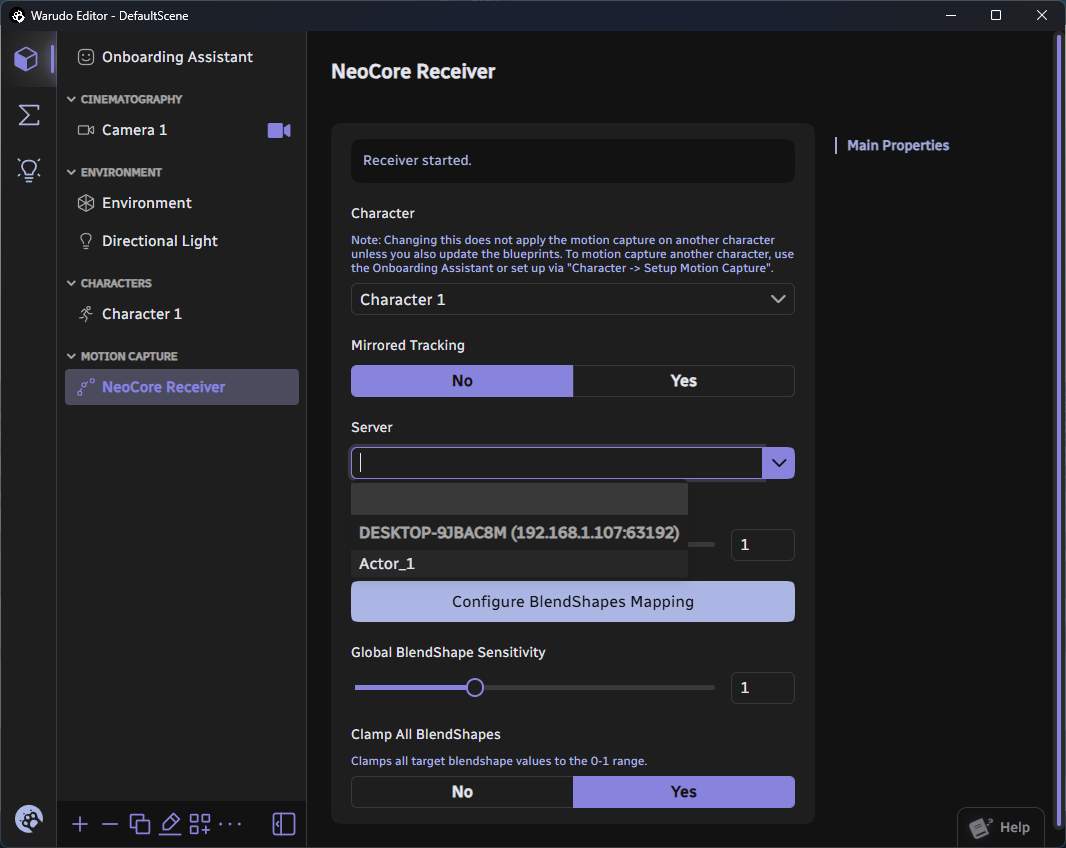Select Directional Light asset
Screen dimensions: 1066x848
[182, 241]
